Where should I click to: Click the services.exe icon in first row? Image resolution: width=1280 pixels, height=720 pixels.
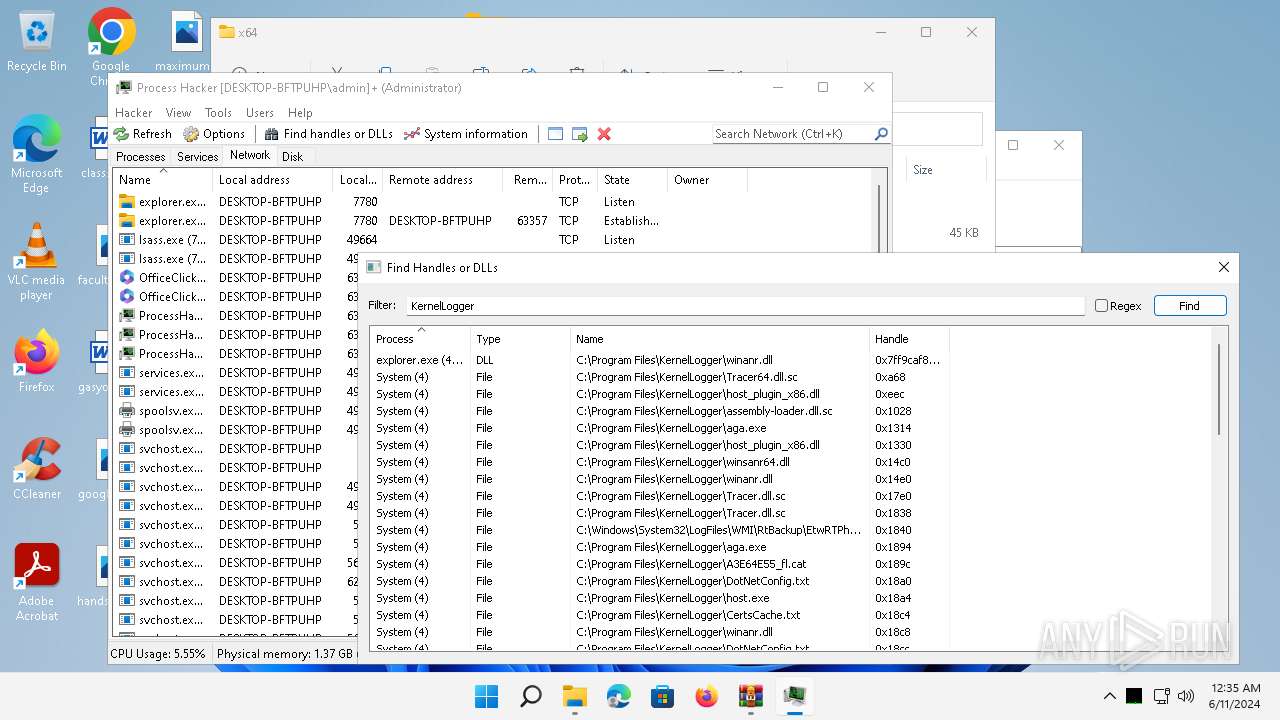[127, 373]
